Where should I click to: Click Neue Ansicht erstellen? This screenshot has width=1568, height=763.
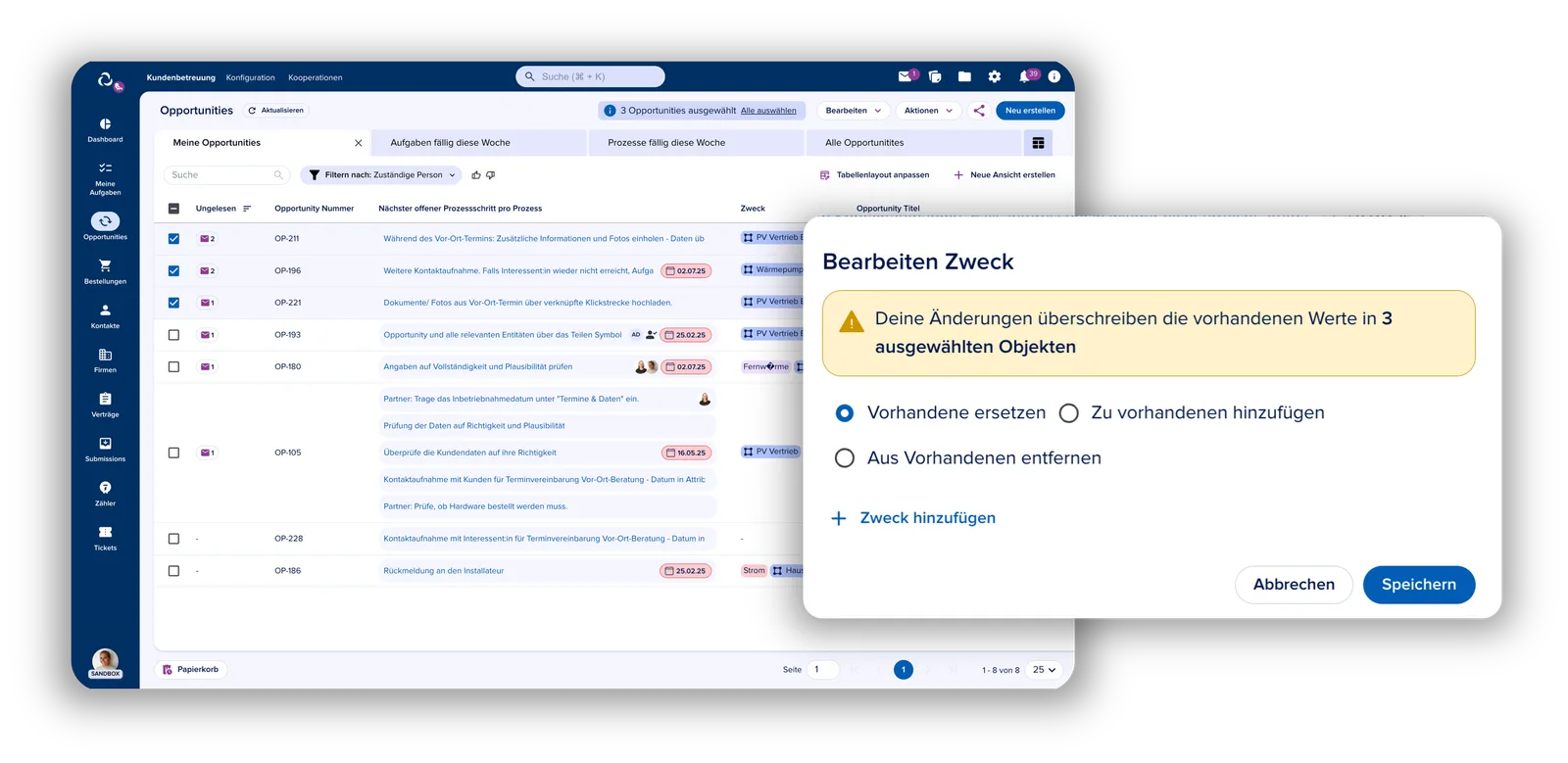1004,175
